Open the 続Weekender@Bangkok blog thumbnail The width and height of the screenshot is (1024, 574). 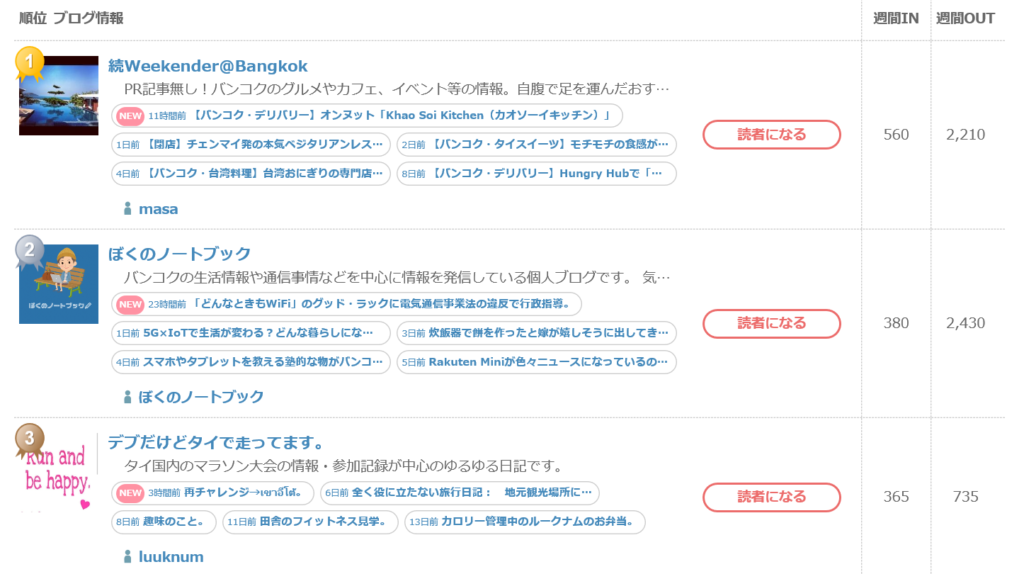tap(59, 95)
